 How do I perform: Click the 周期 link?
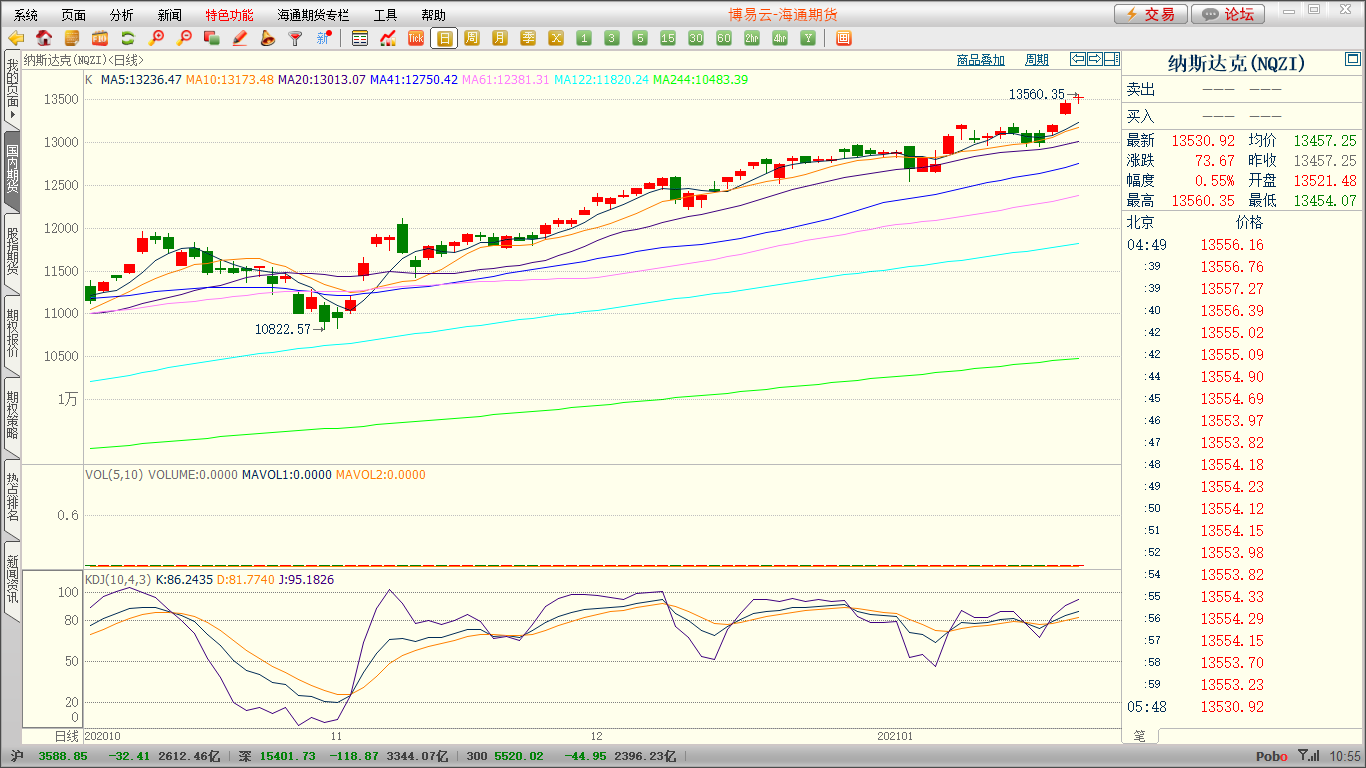1037,60
